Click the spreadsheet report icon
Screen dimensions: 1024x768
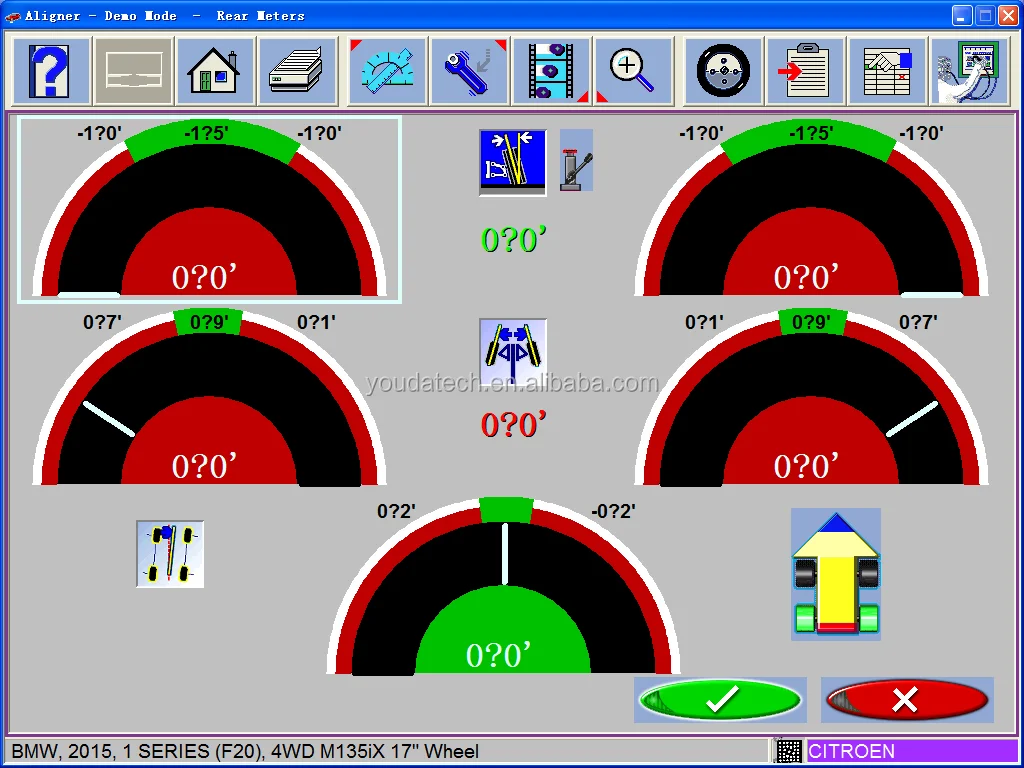click(x=887, y=70)
